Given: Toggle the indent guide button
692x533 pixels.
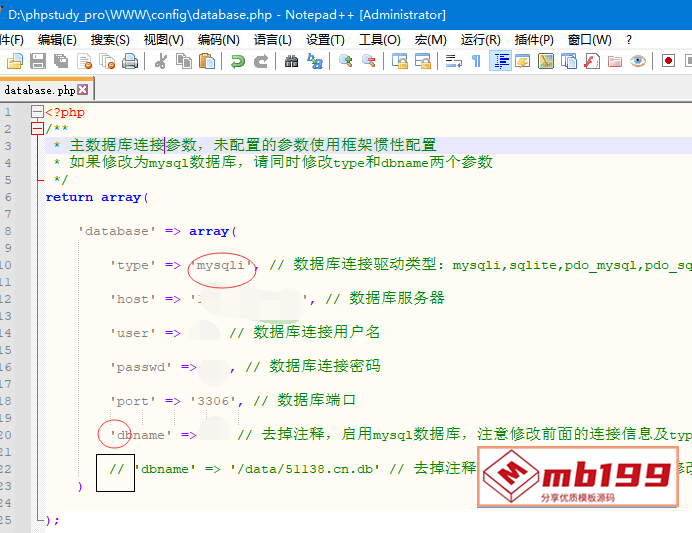Looking at the screenshot, I should (500, 62).
